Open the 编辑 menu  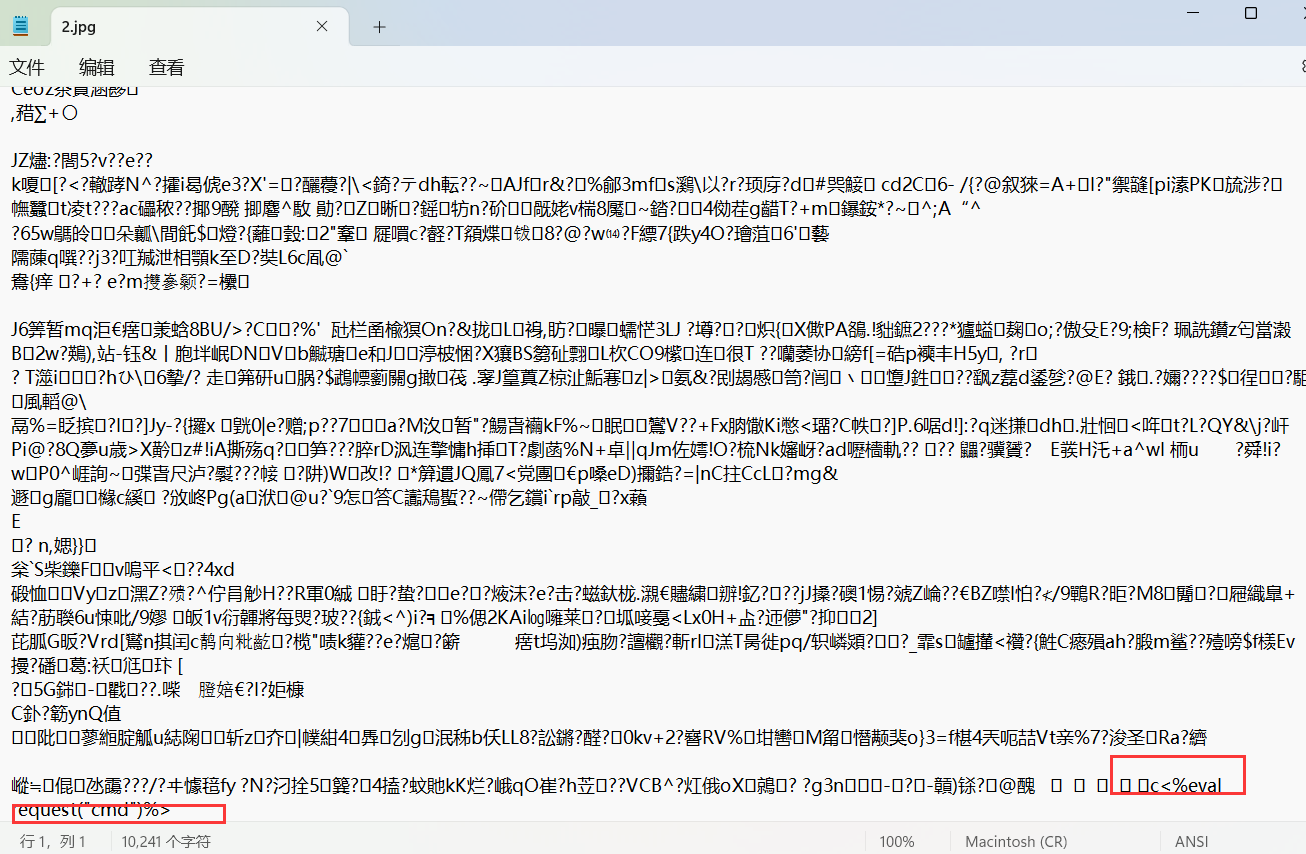97,67
